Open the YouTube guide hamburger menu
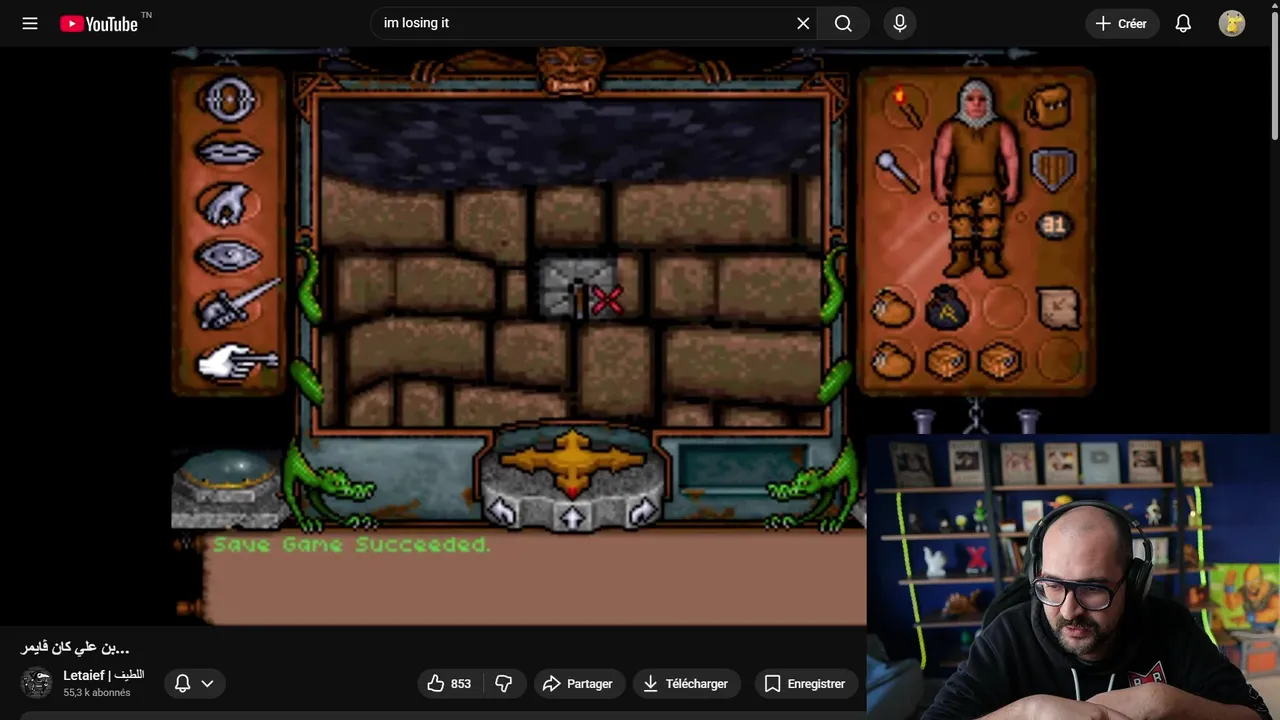Viewport: 1280px width, 720px height. pyautogui.click(x=30, y=23)
